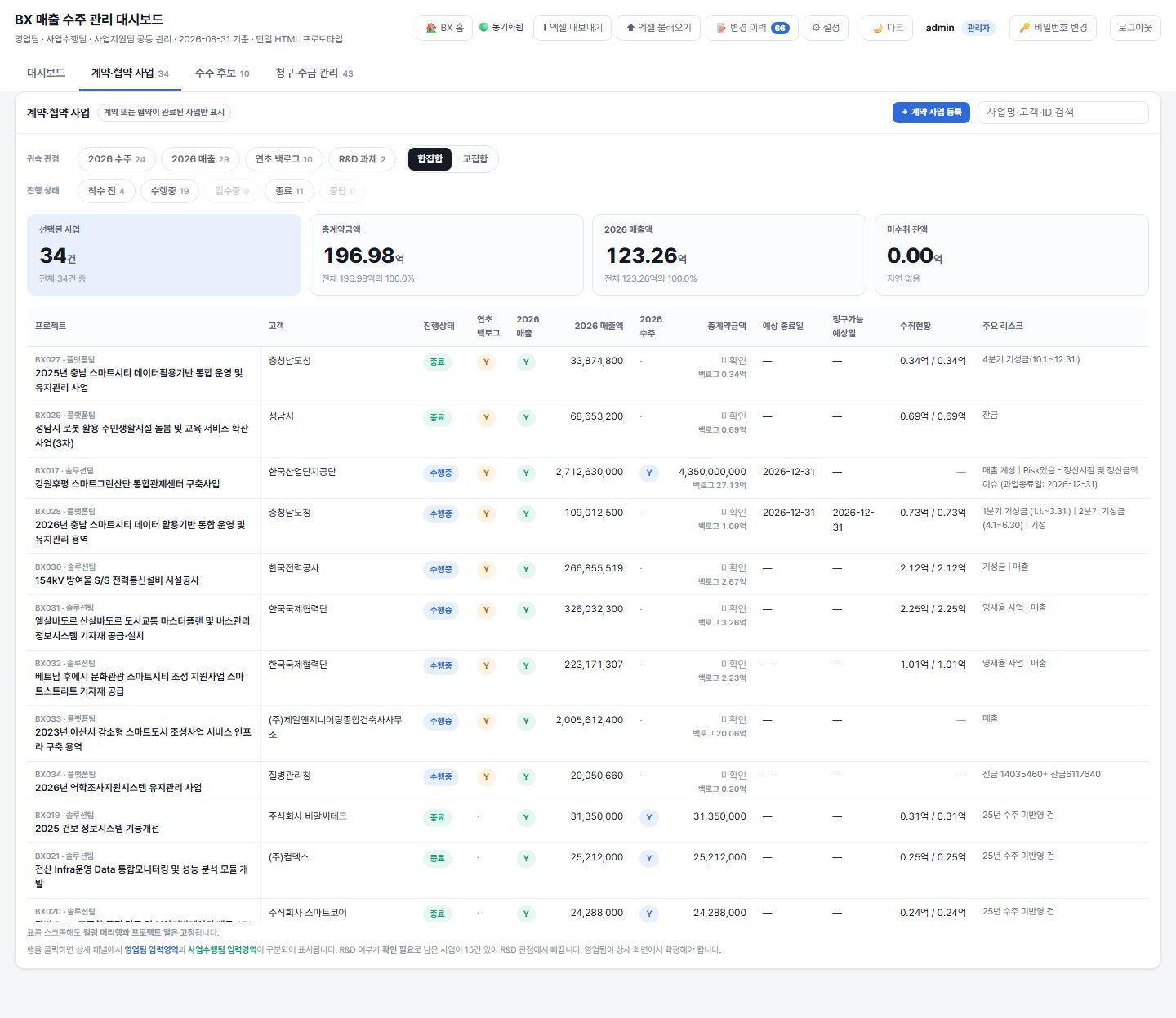Open 설정 with the gear button
This screenshot has width=1176, height=1018.
(826, 28)
